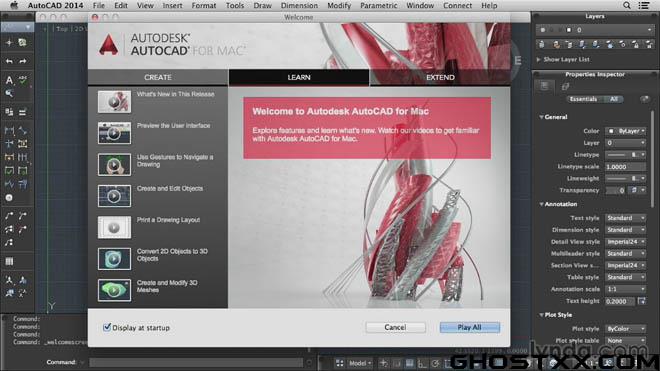Open the Color ByLayer dropdown
The height and width of the screenshot is (371, 660).
pos(625,131)
